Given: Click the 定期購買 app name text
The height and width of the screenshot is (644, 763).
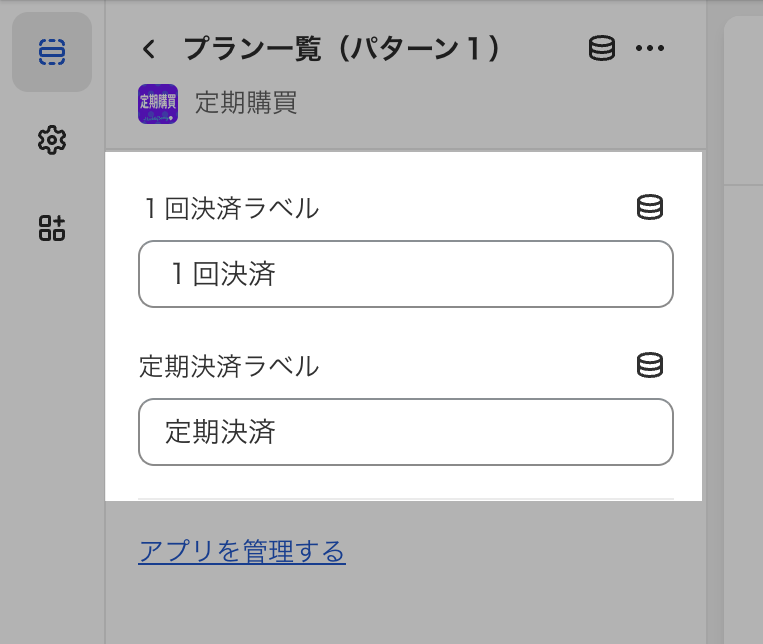Looking at the screenshot, I should (246, 103).
